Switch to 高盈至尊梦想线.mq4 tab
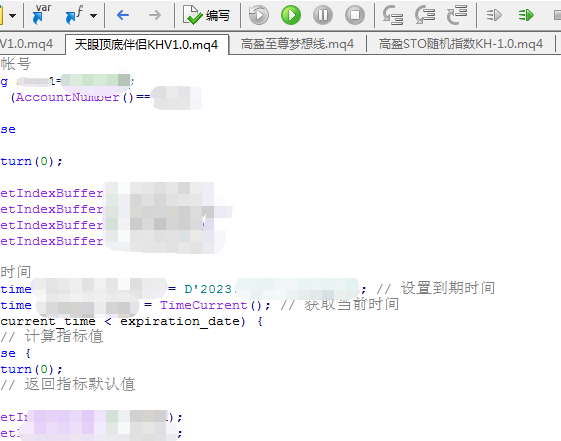This screenshot has width=561, height=441. coord(297,44)
